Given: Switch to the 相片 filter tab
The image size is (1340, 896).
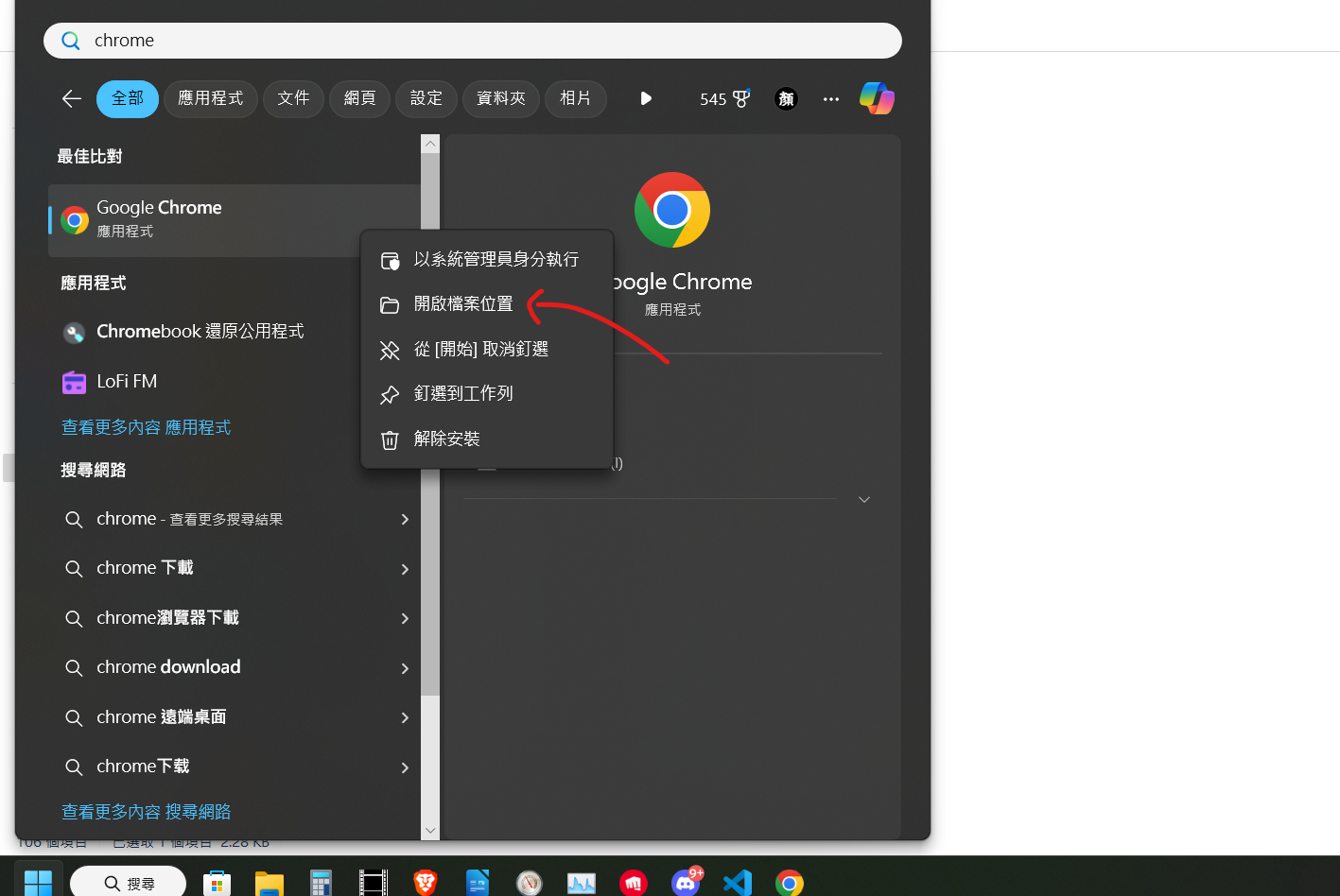Looking at the screenshot, I should point(576,98).
